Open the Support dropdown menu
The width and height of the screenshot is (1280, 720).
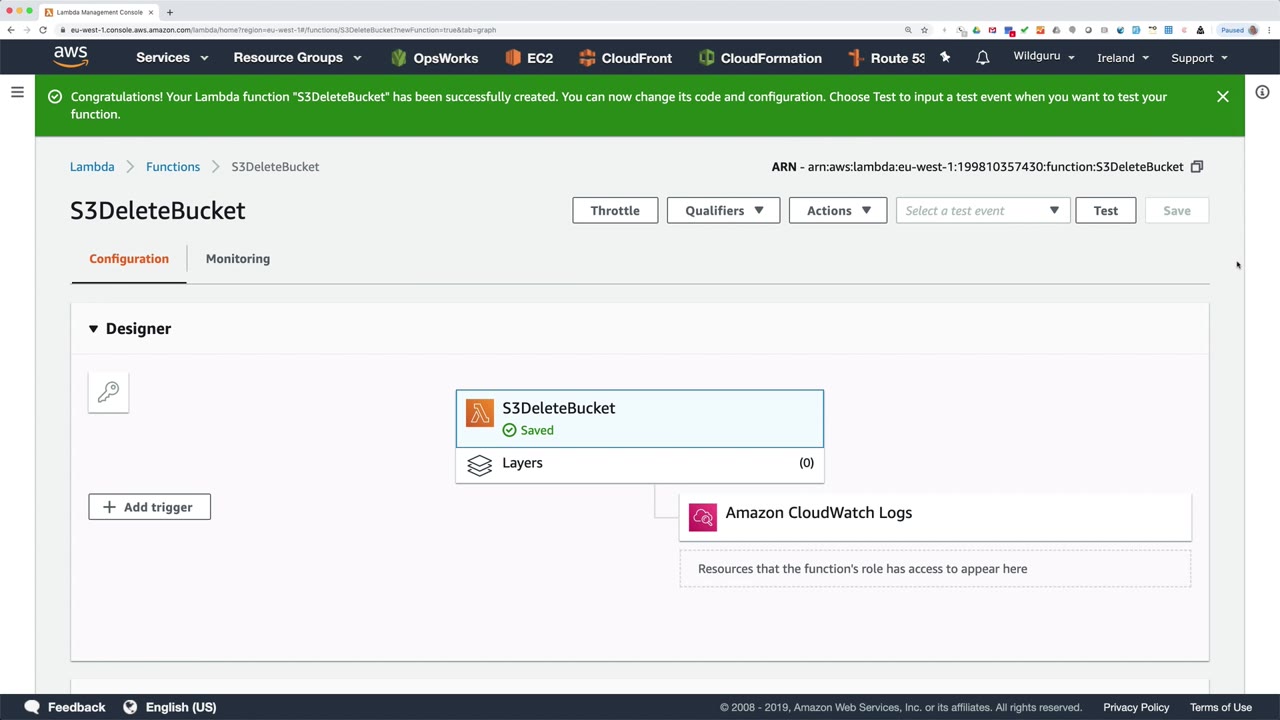[1199, 58]
